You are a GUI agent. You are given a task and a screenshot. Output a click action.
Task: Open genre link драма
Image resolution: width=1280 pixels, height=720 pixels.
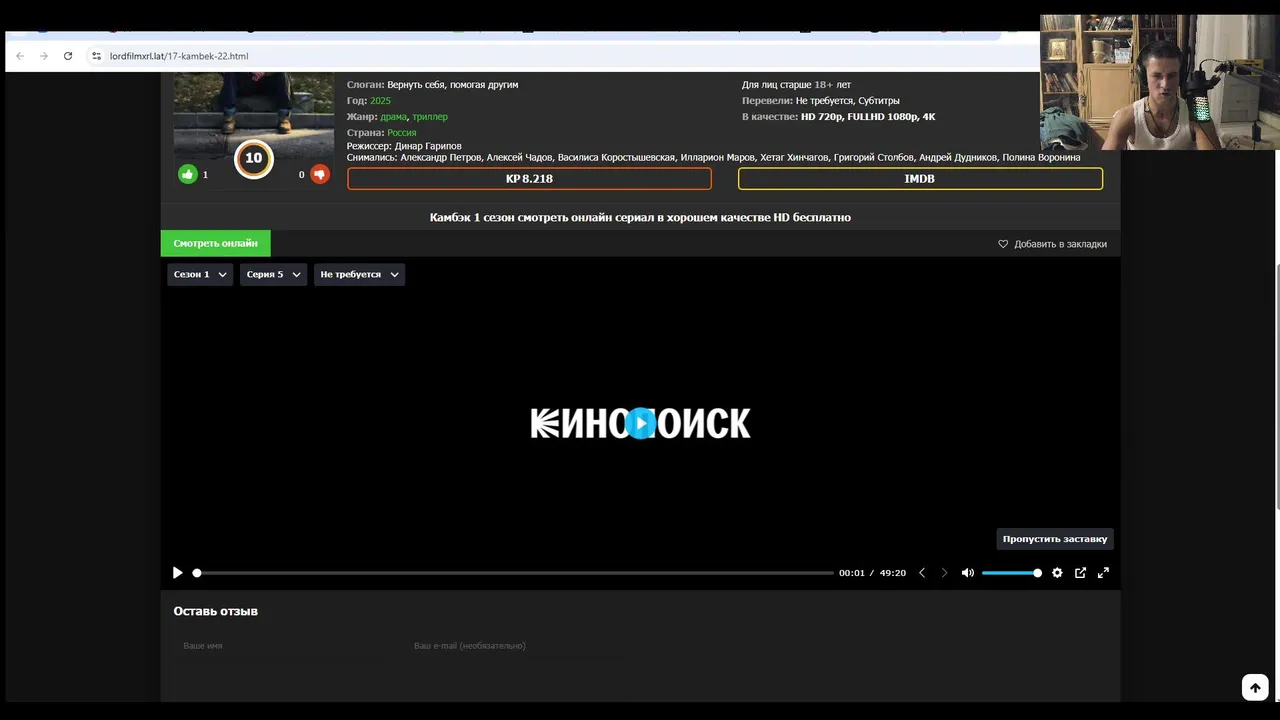[394, 117]
